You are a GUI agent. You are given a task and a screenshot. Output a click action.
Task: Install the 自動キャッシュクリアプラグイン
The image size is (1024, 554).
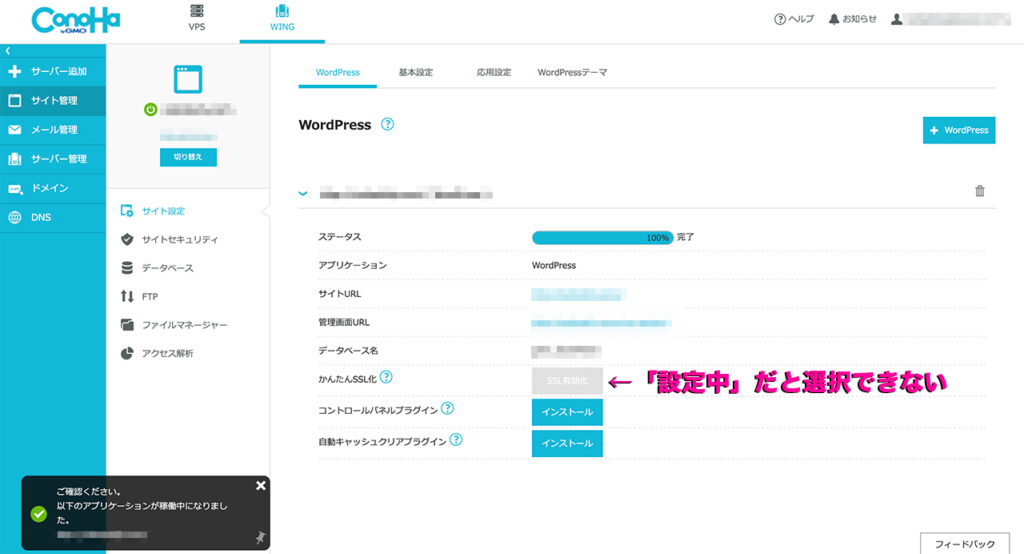coord(567,444)
